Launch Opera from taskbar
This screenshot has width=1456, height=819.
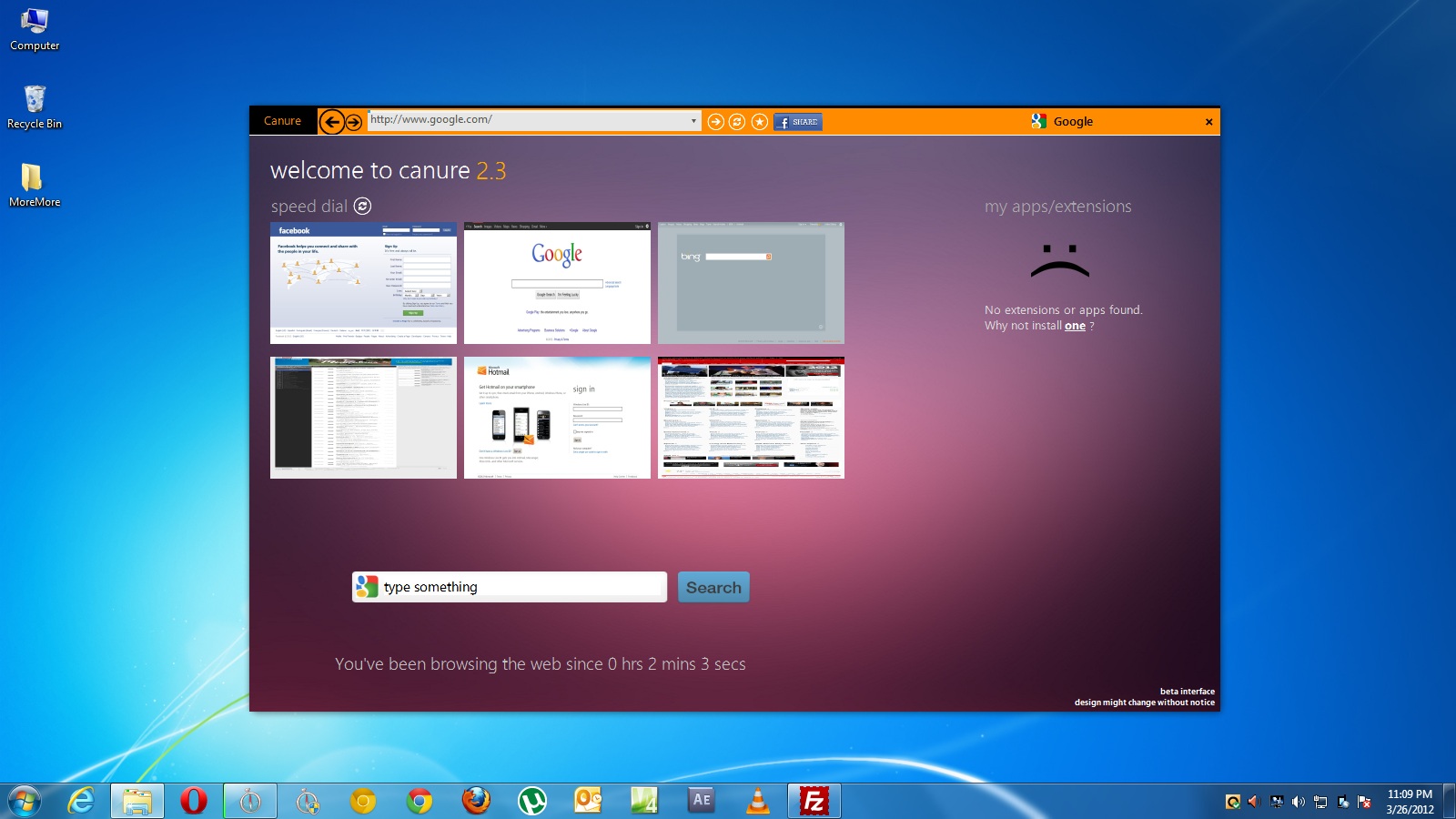[194, 801]
